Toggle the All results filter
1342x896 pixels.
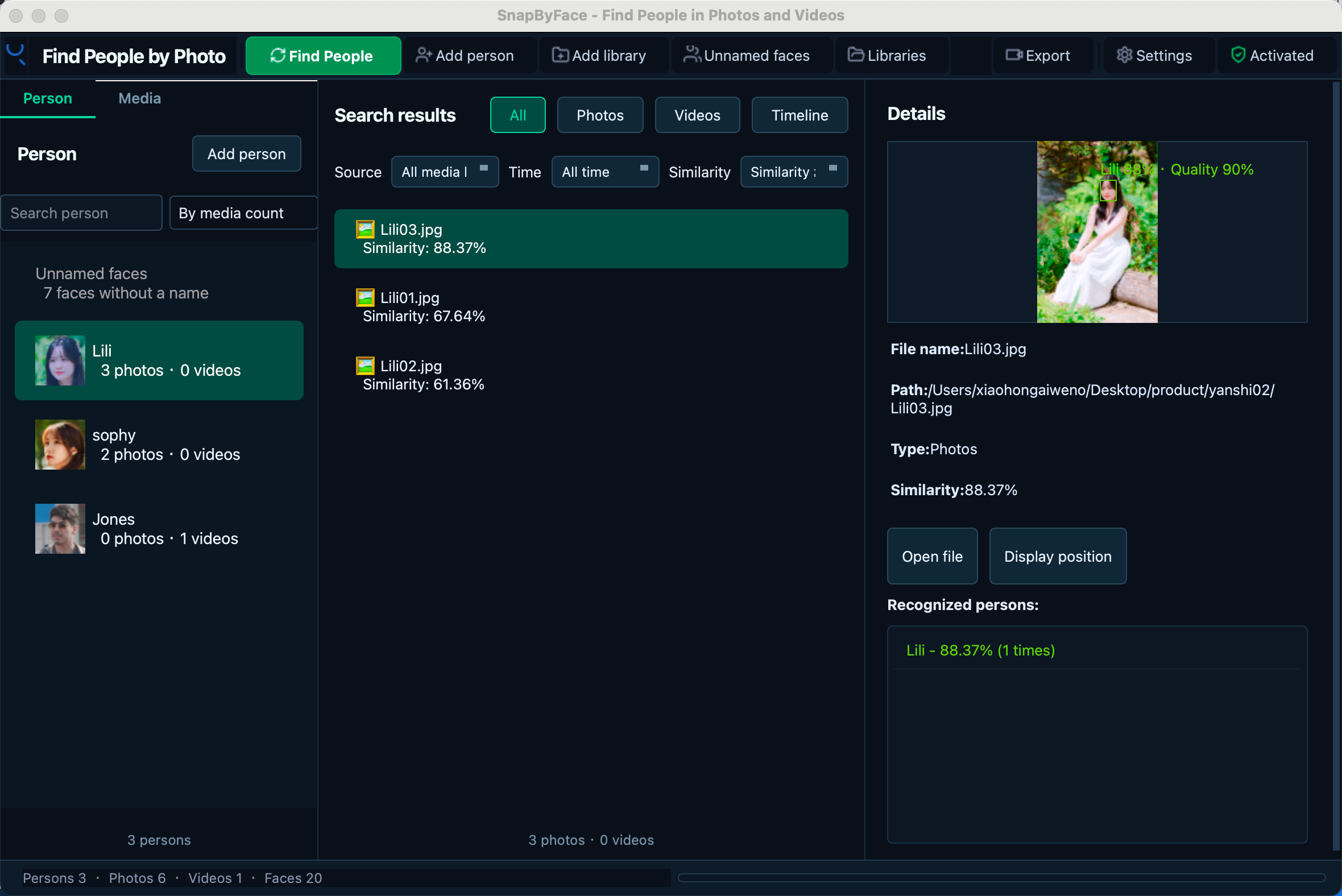tap(518, 115)
